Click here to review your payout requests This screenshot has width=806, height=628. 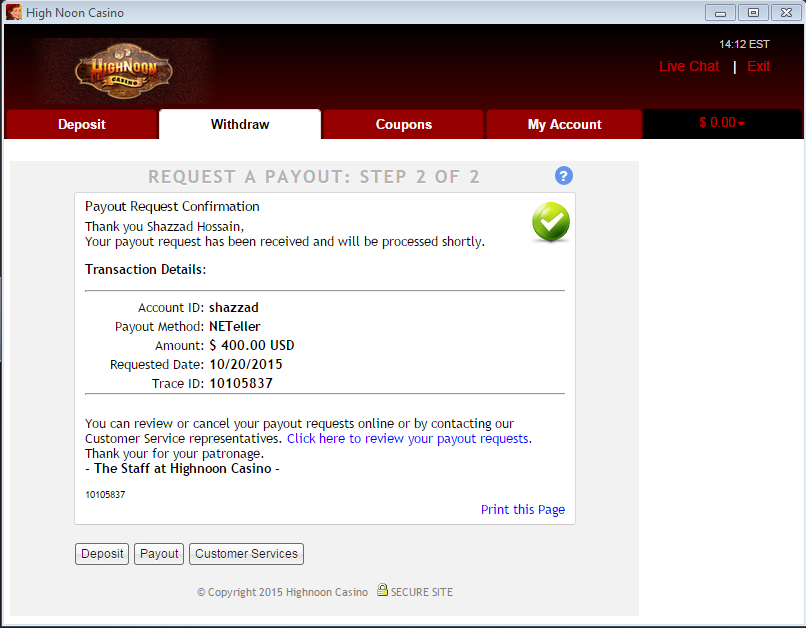[x=409, y=438]
